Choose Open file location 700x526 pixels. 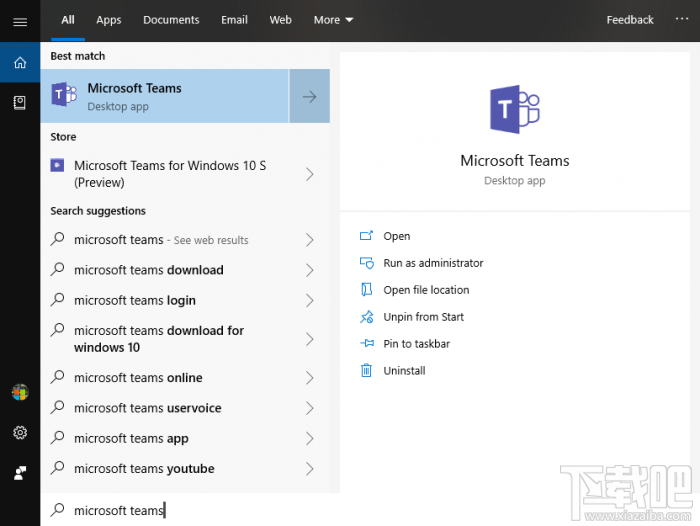(426, 290)
